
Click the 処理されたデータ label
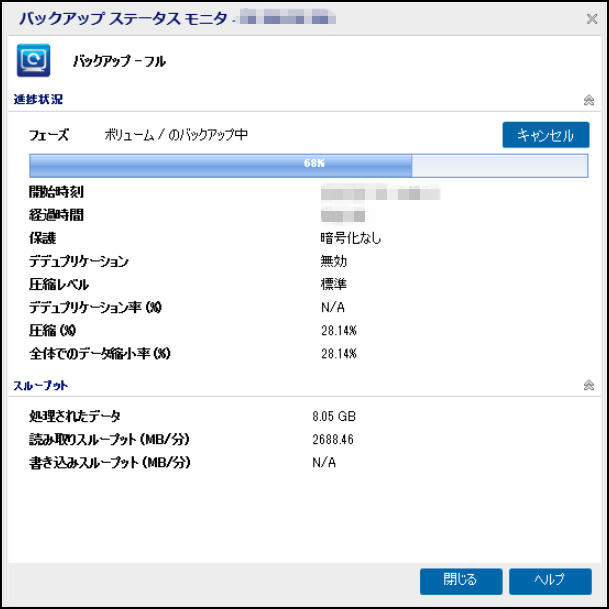[75, 416]
